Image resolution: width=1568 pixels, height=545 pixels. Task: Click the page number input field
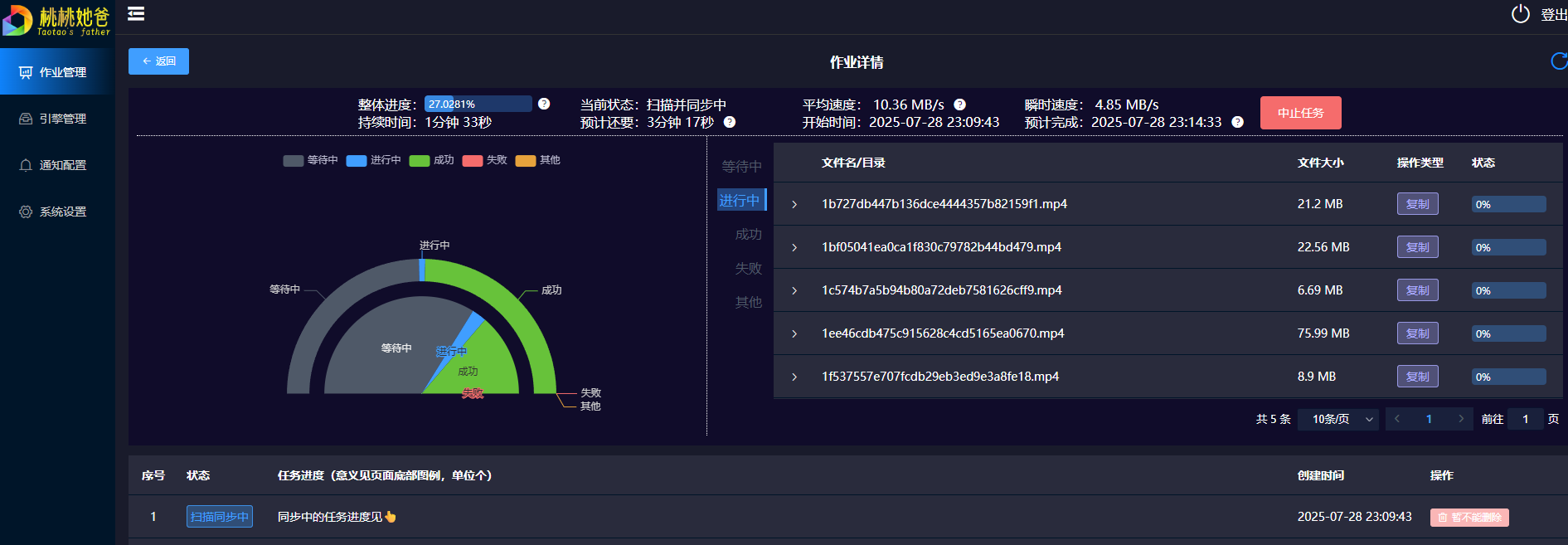(1525, 419)
